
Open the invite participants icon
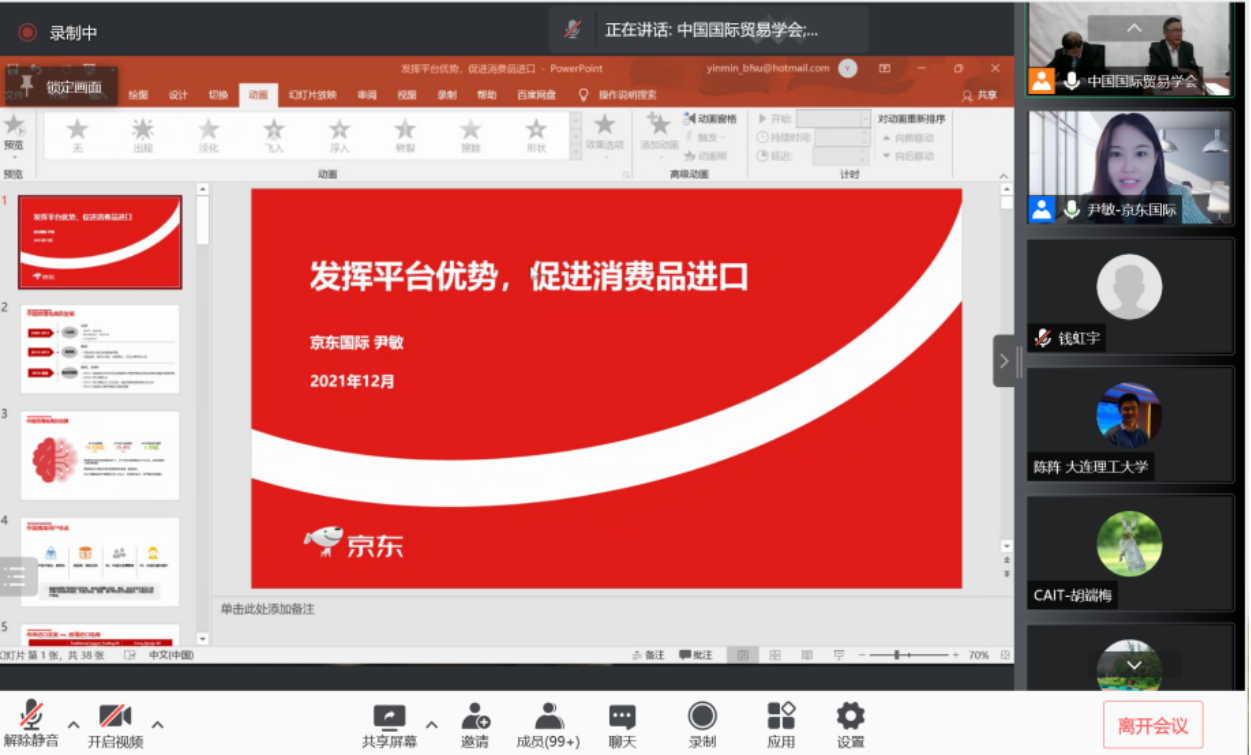475,717
